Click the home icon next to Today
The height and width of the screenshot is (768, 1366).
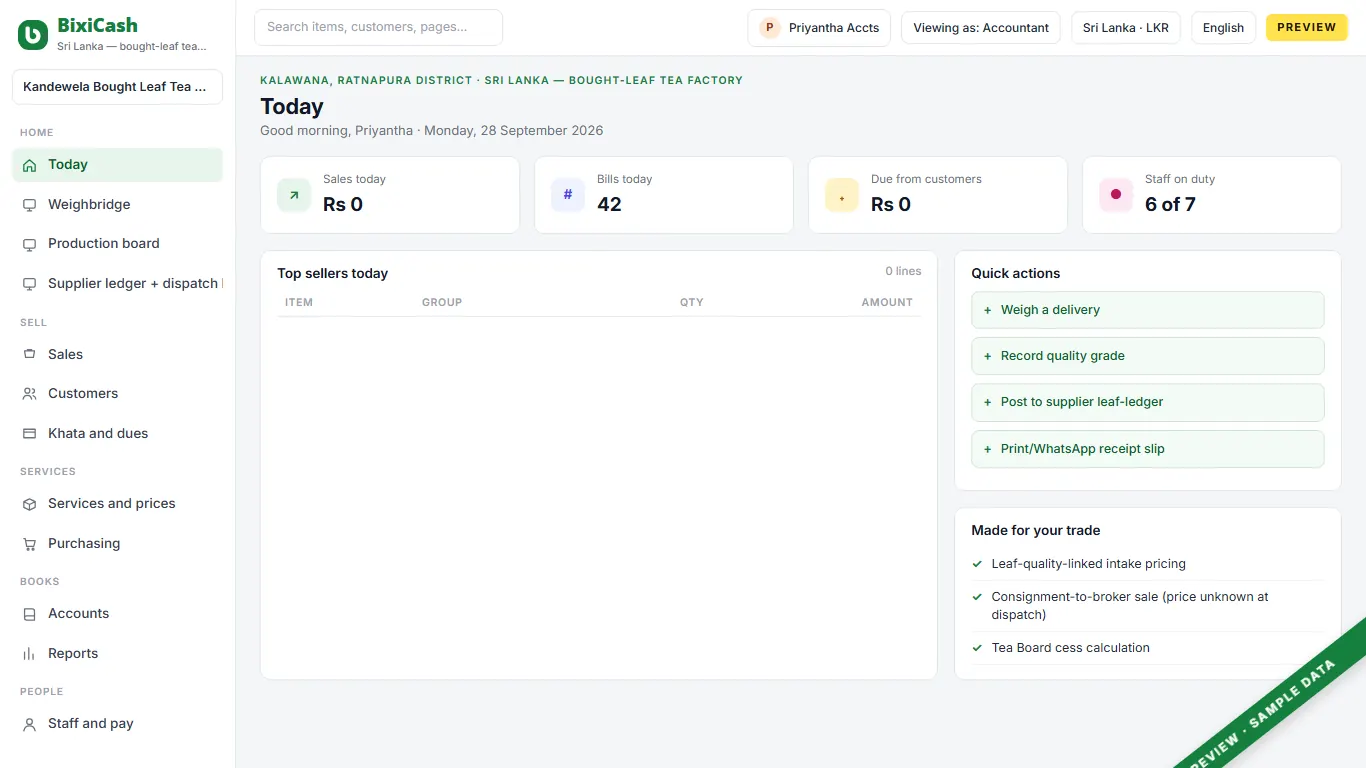[x=29, y=165]
